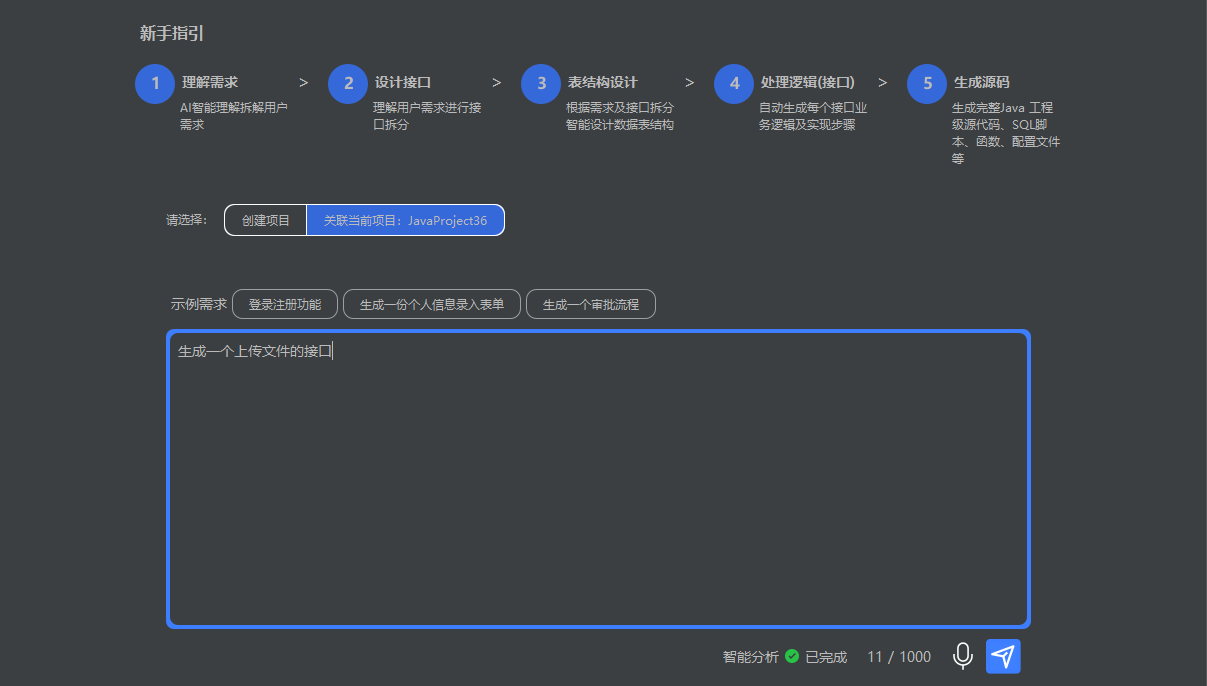Click the green check icon beside 已完成
This screenshot has height=686, width=1207.
pos(792,657)
